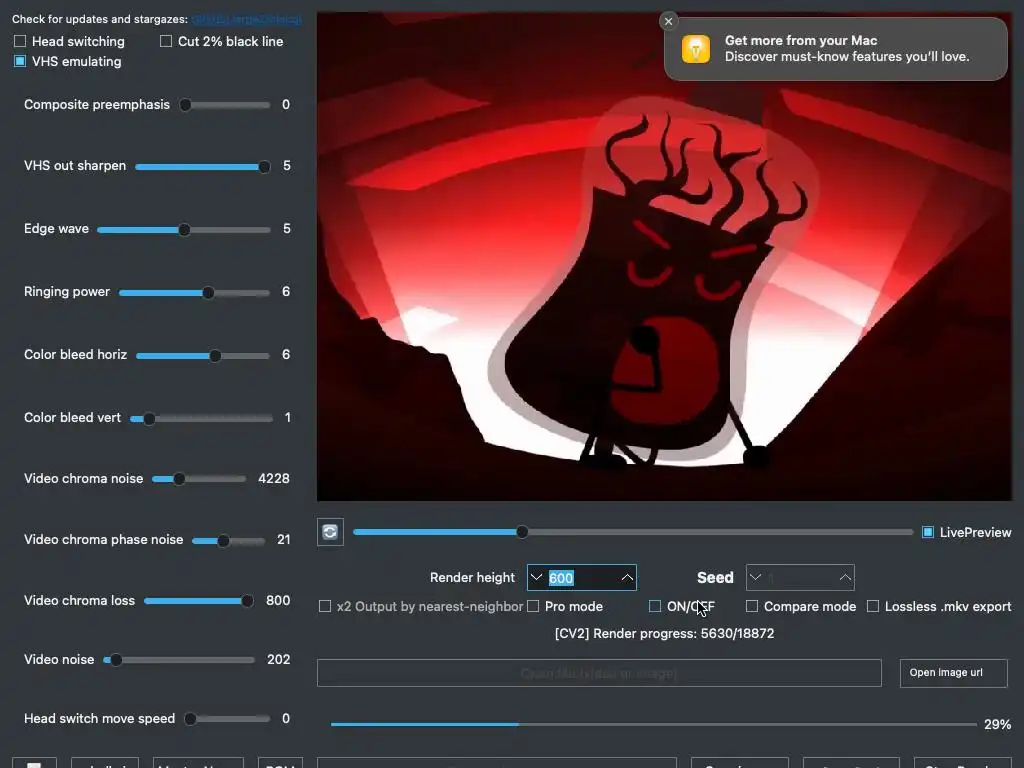
Task: Click the Color bleed horiz slider handle
Action: 215,356
